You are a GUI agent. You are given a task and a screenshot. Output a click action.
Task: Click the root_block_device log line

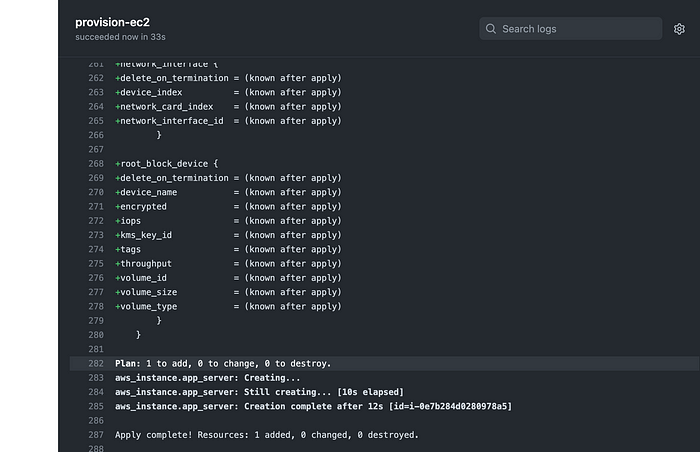click(x=167, y=164)
